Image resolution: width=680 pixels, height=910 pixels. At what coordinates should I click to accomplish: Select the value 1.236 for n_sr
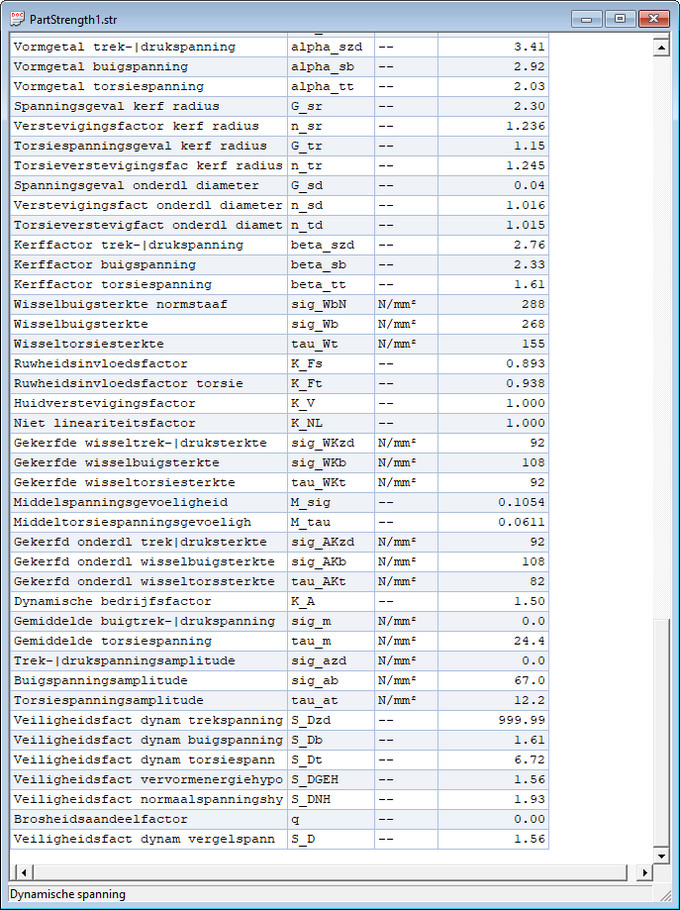pos(525,126)
